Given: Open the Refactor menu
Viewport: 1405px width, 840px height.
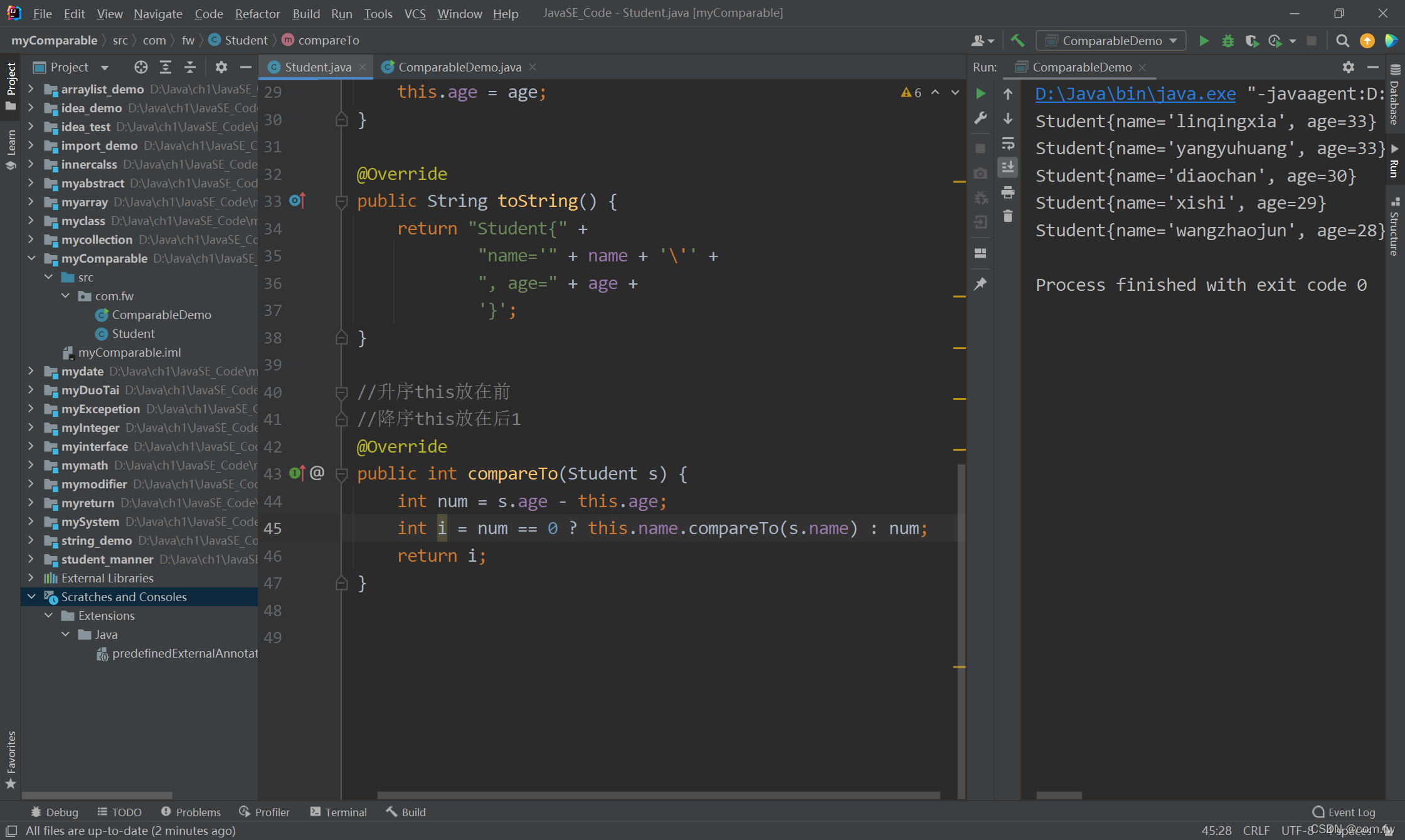Looking at the screenshot, I should tap(257, 13).
